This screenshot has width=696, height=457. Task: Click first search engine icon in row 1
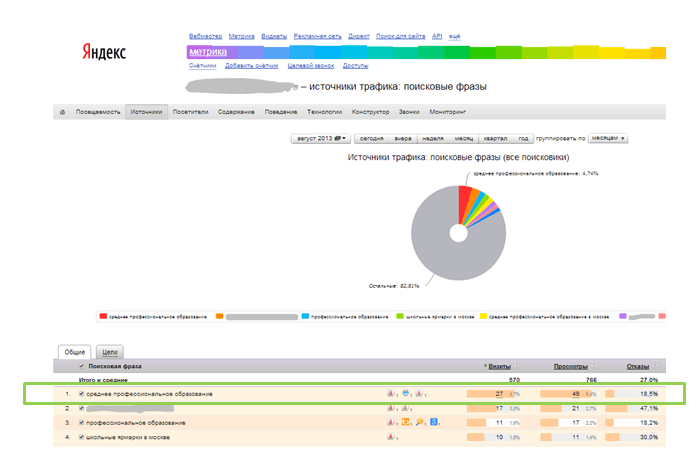(389, 394)
